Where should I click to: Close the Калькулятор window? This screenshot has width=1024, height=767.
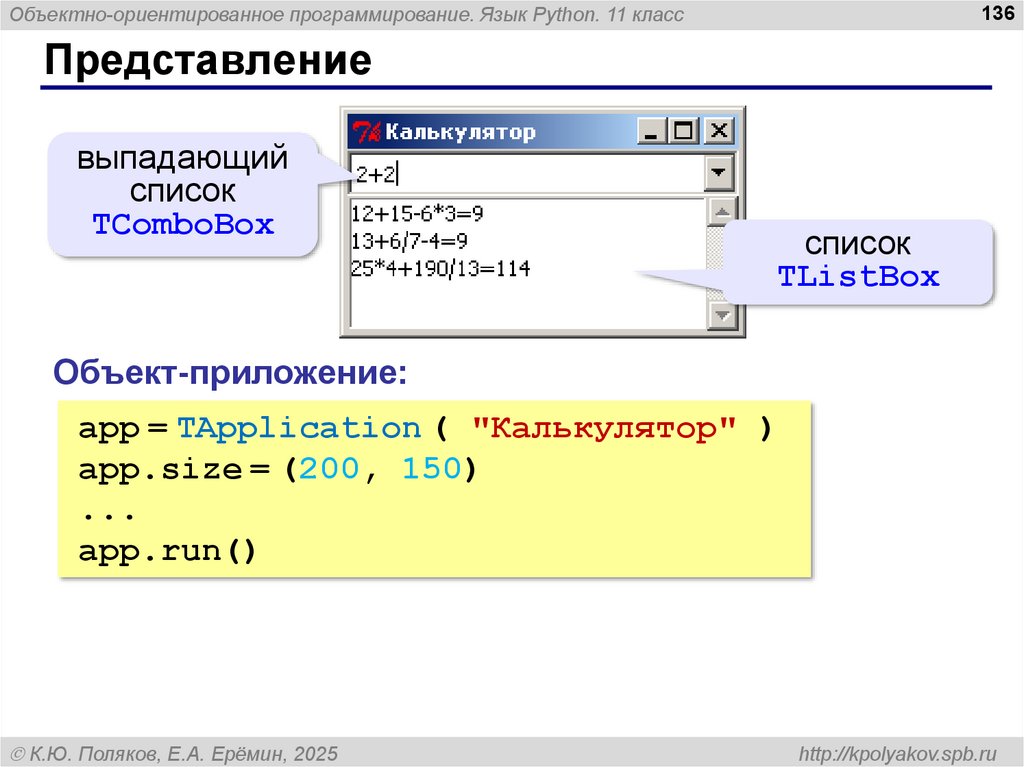click(718, 131)
